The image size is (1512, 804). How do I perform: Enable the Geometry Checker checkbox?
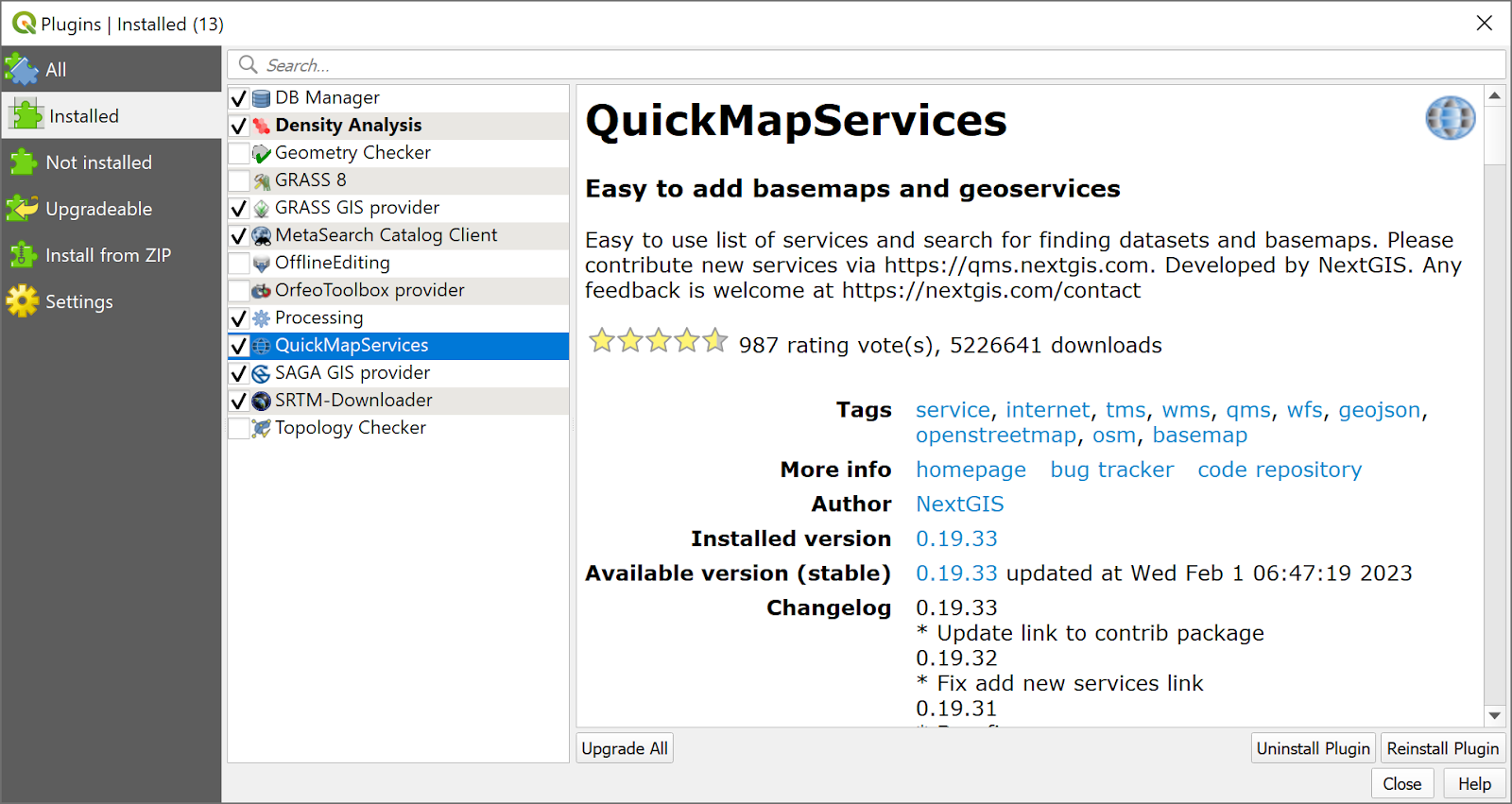[x=239, y=153]
